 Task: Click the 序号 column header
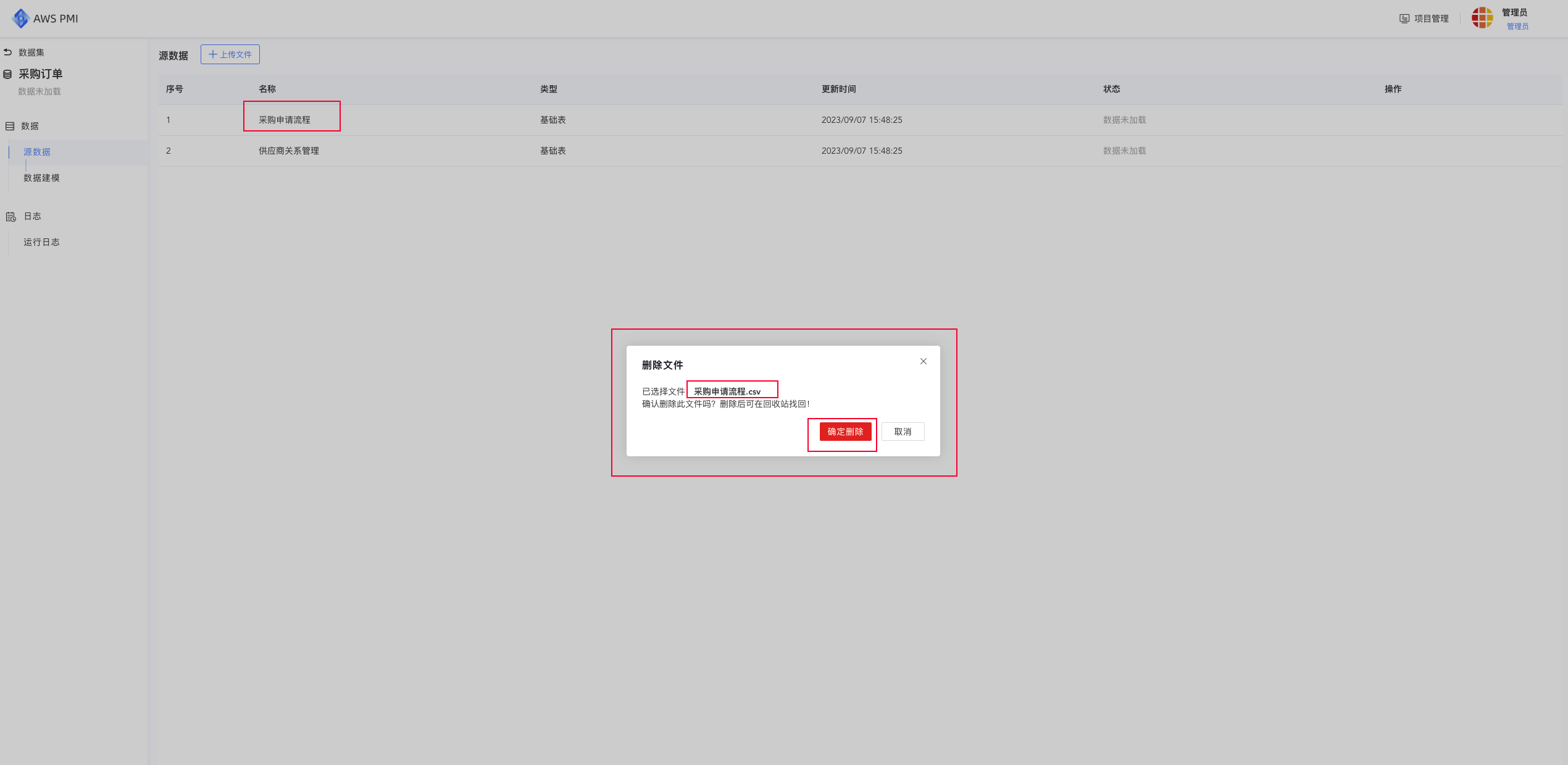[175, 89]
